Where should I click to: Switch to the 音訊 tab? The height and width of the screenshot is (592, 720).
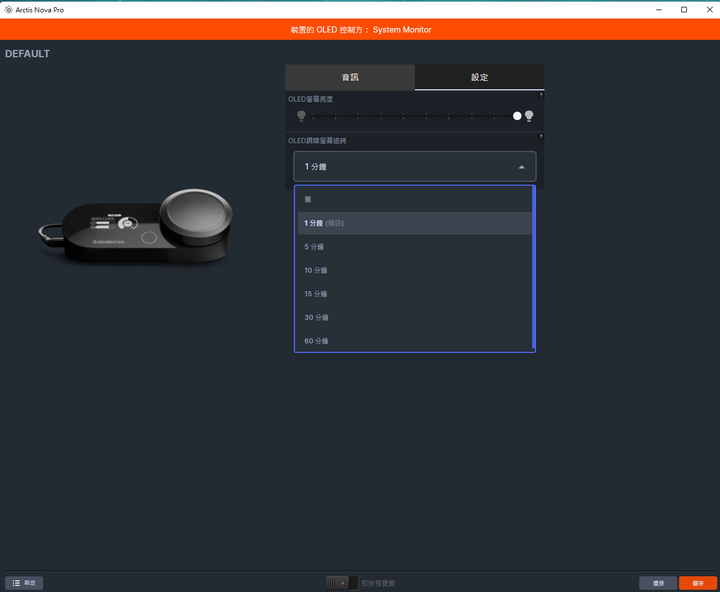[350, 77]
